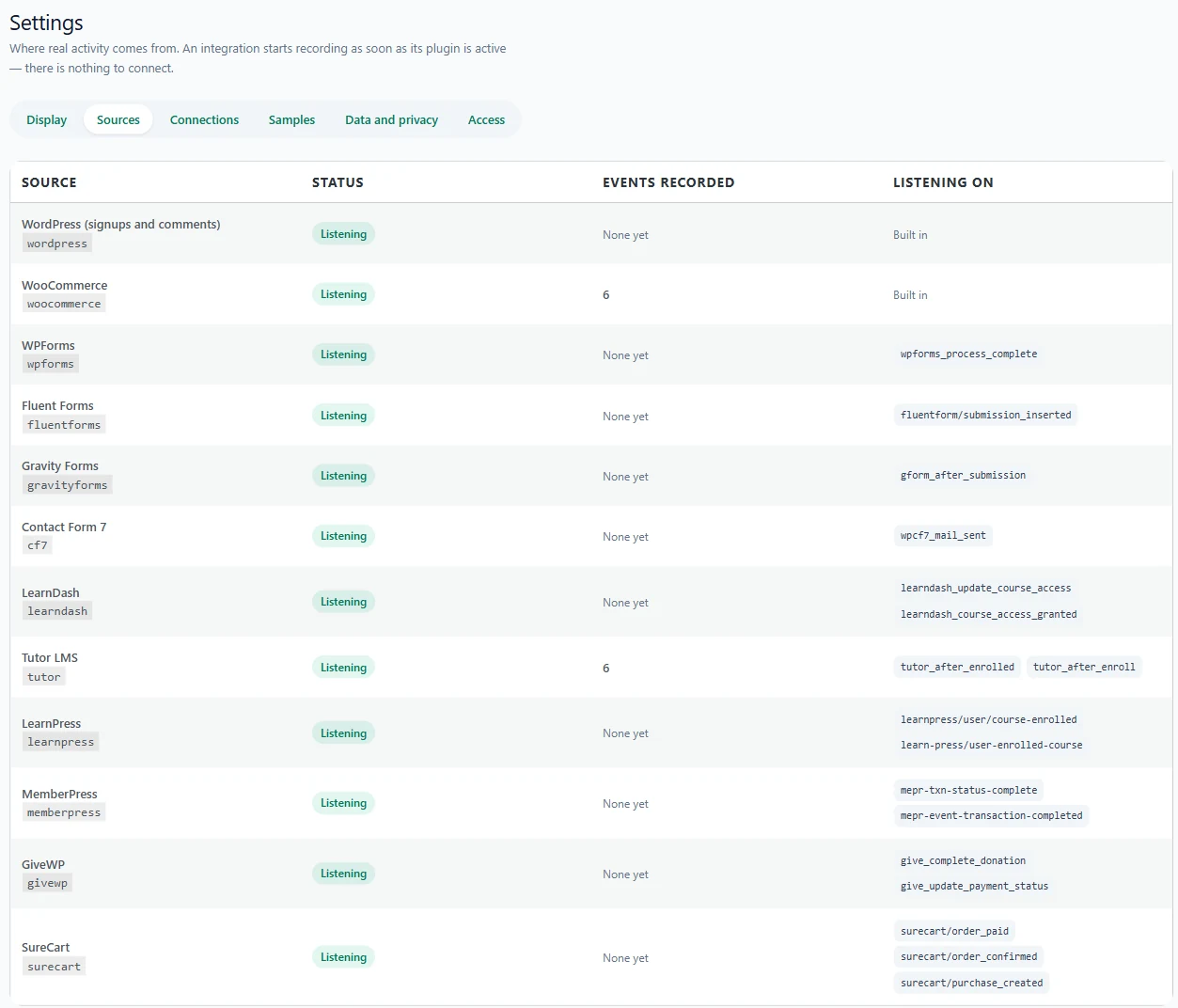Click the wpcf7_mail_sent hook
Image resolution: width=1178 pixels, height=1008 pixels.
point(943,535)
